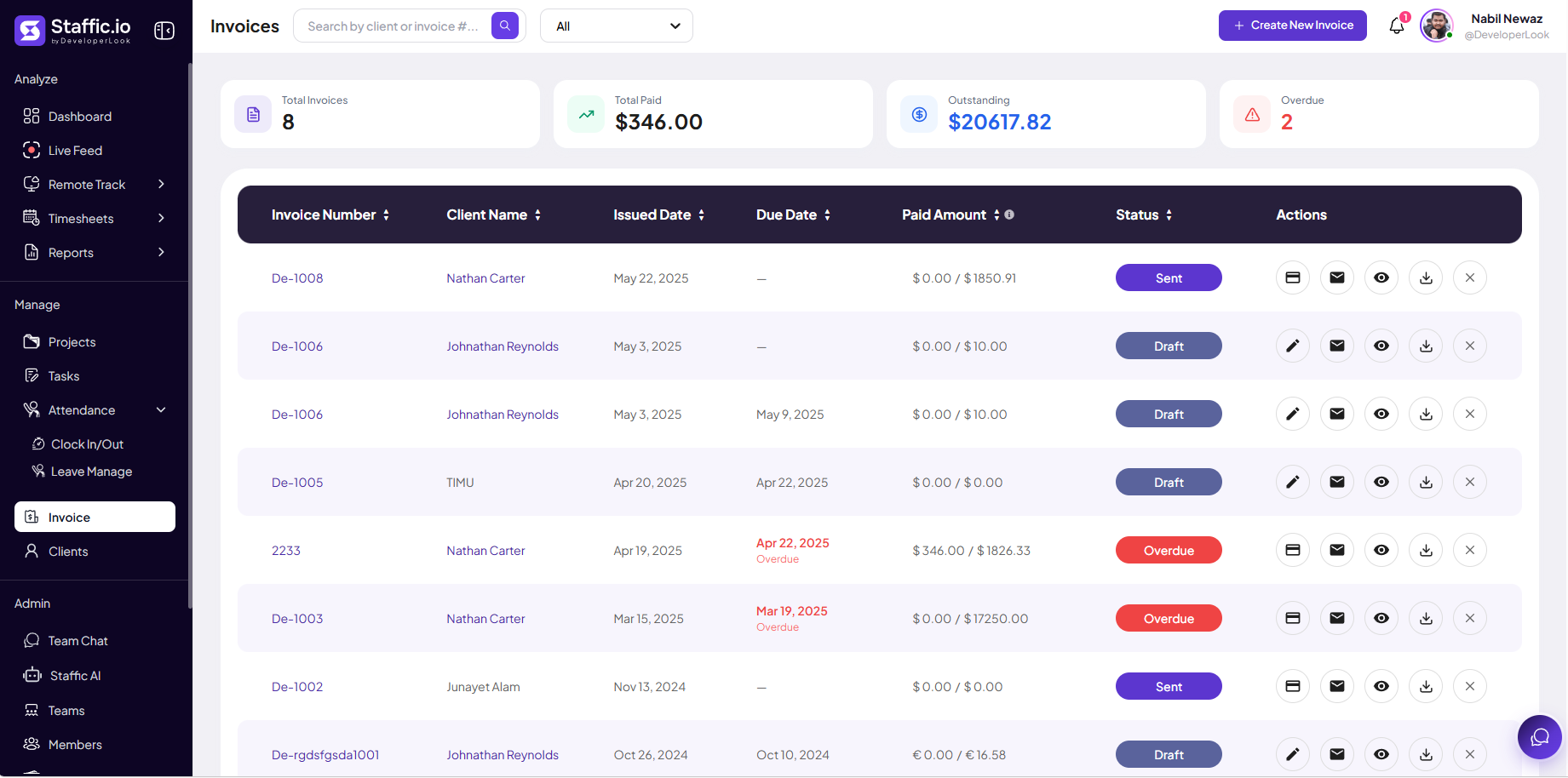Click the Paid Amount info icon
This screenshot has width=1568, height=778.
click(1009, 215)
